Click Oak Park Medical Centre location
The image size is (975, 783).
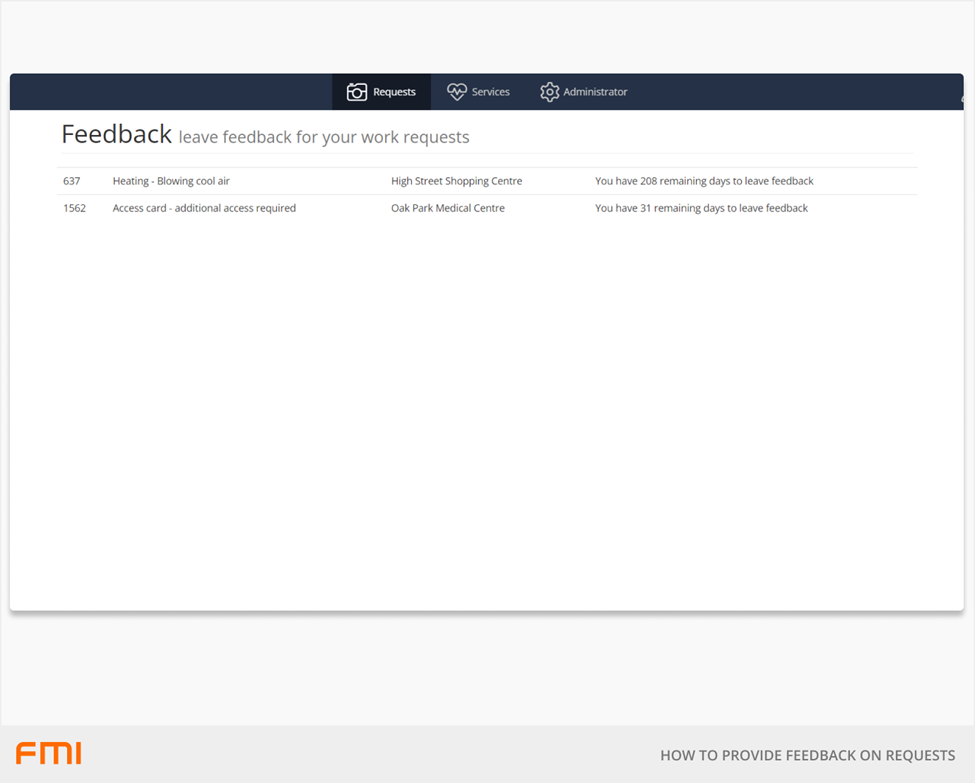coord(447,208)
